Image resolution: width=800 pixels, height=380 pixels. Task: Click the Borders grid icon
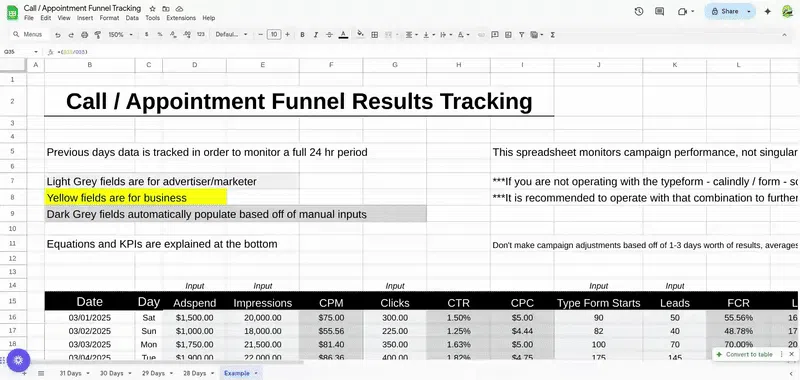click(374, 35)
